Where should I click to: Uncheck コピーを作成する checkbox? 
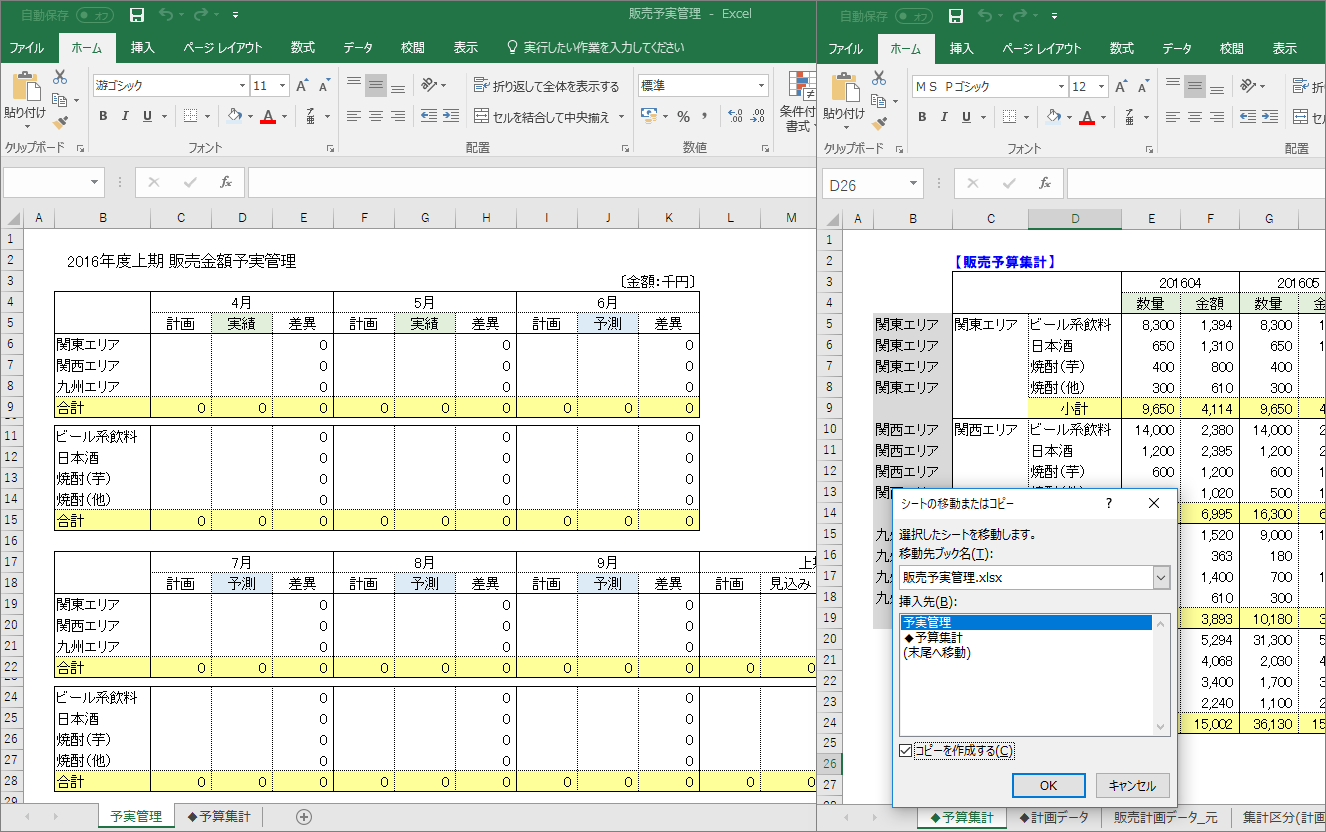(906, 751)
